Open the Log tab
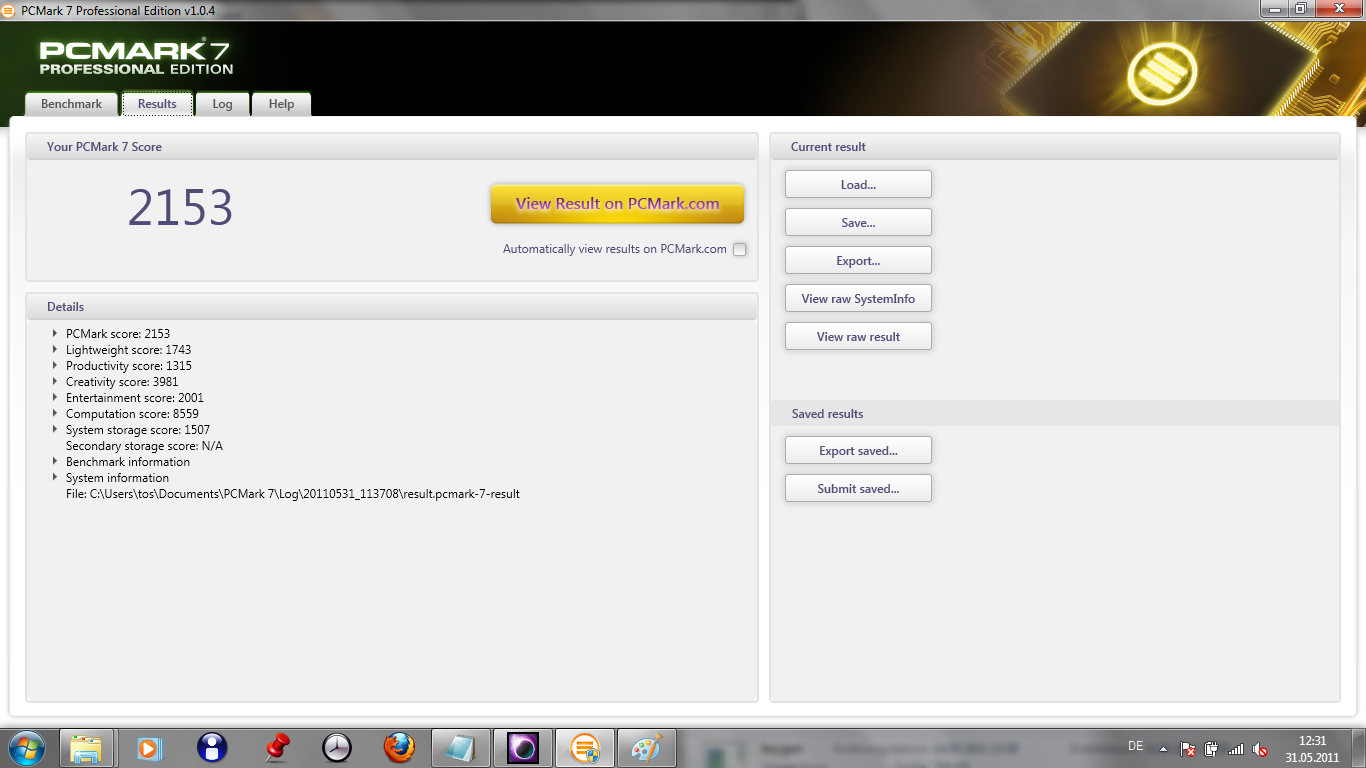The width and height of the screenshot is (1366, 768). click(x=222, y=104)
